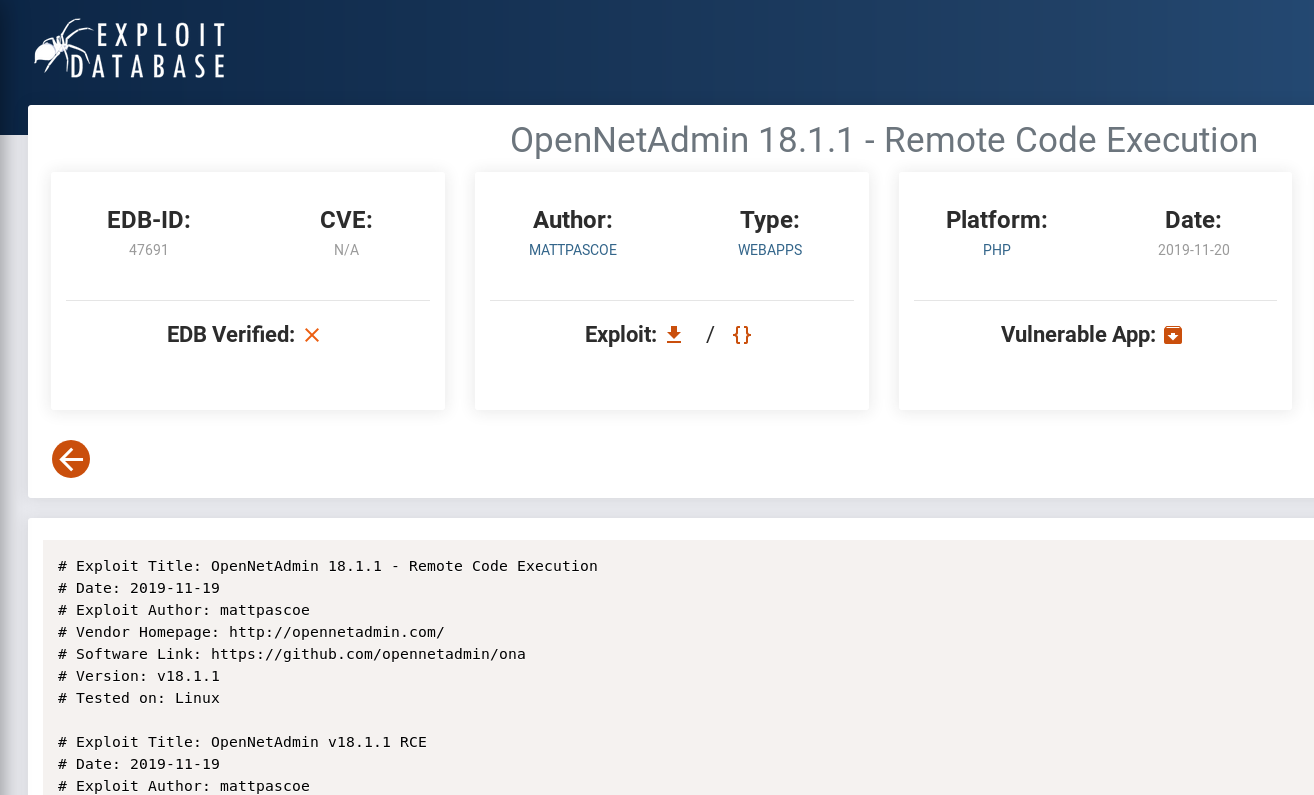
Task: View raw exploit code via braces icon
Action: click(x=742, y=334)
